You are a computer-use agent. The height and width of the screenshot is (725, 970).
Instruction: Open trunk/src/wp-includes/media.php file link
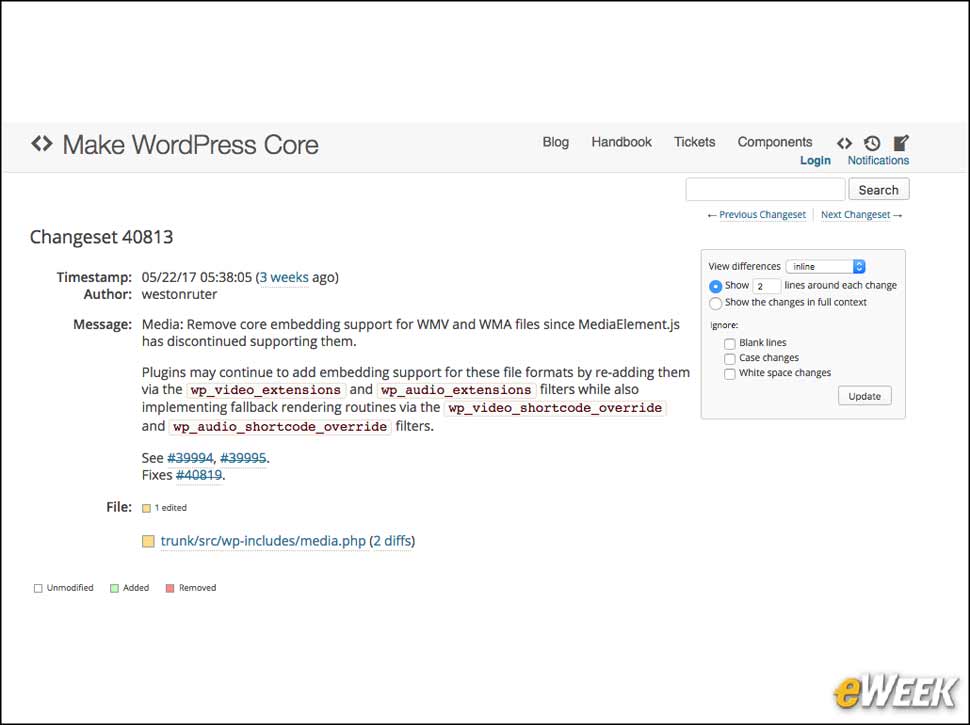point(263,541)
